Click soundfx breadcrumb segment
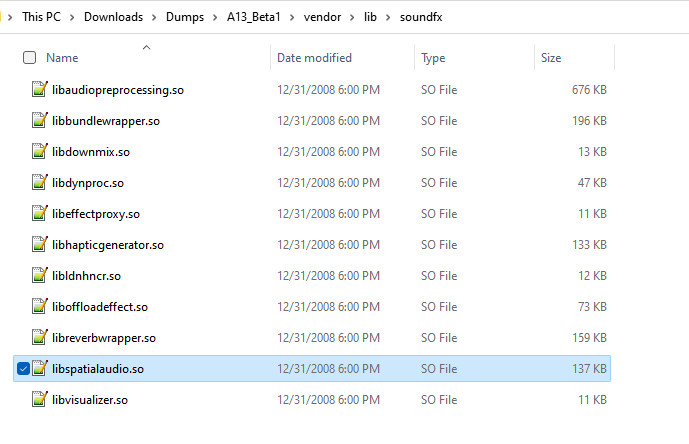 pyautogui.click(x=421, y=17)
